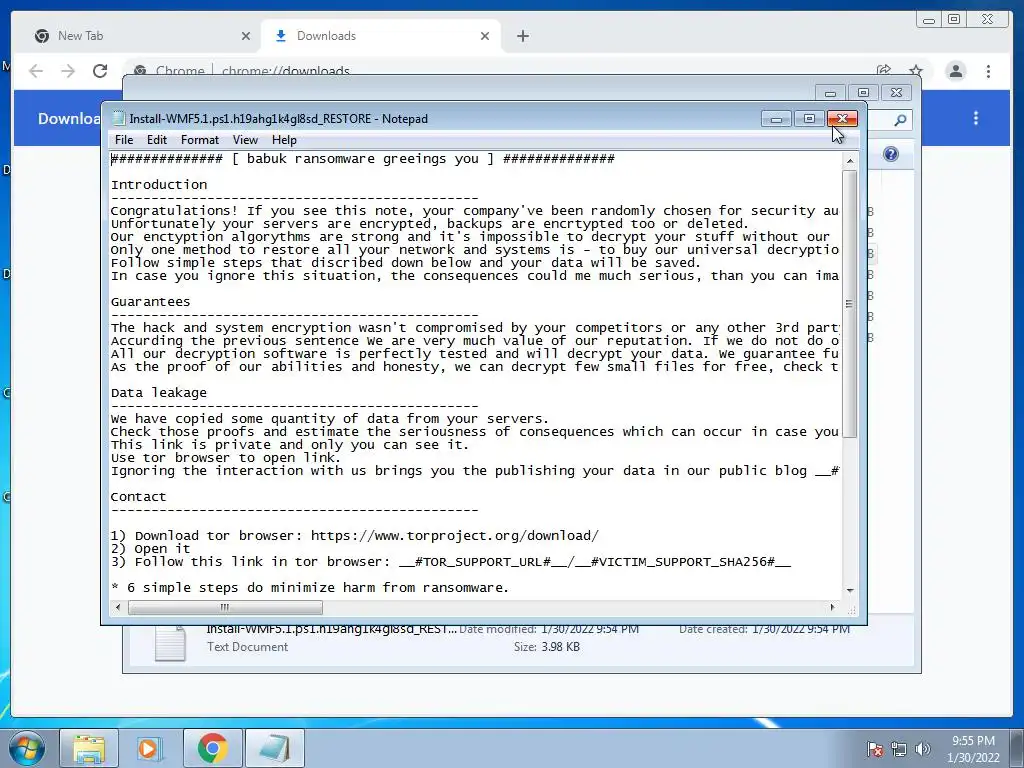Open the Chrome profile avatar
This screenshot has width=1024, height=768.
point(955,71)
